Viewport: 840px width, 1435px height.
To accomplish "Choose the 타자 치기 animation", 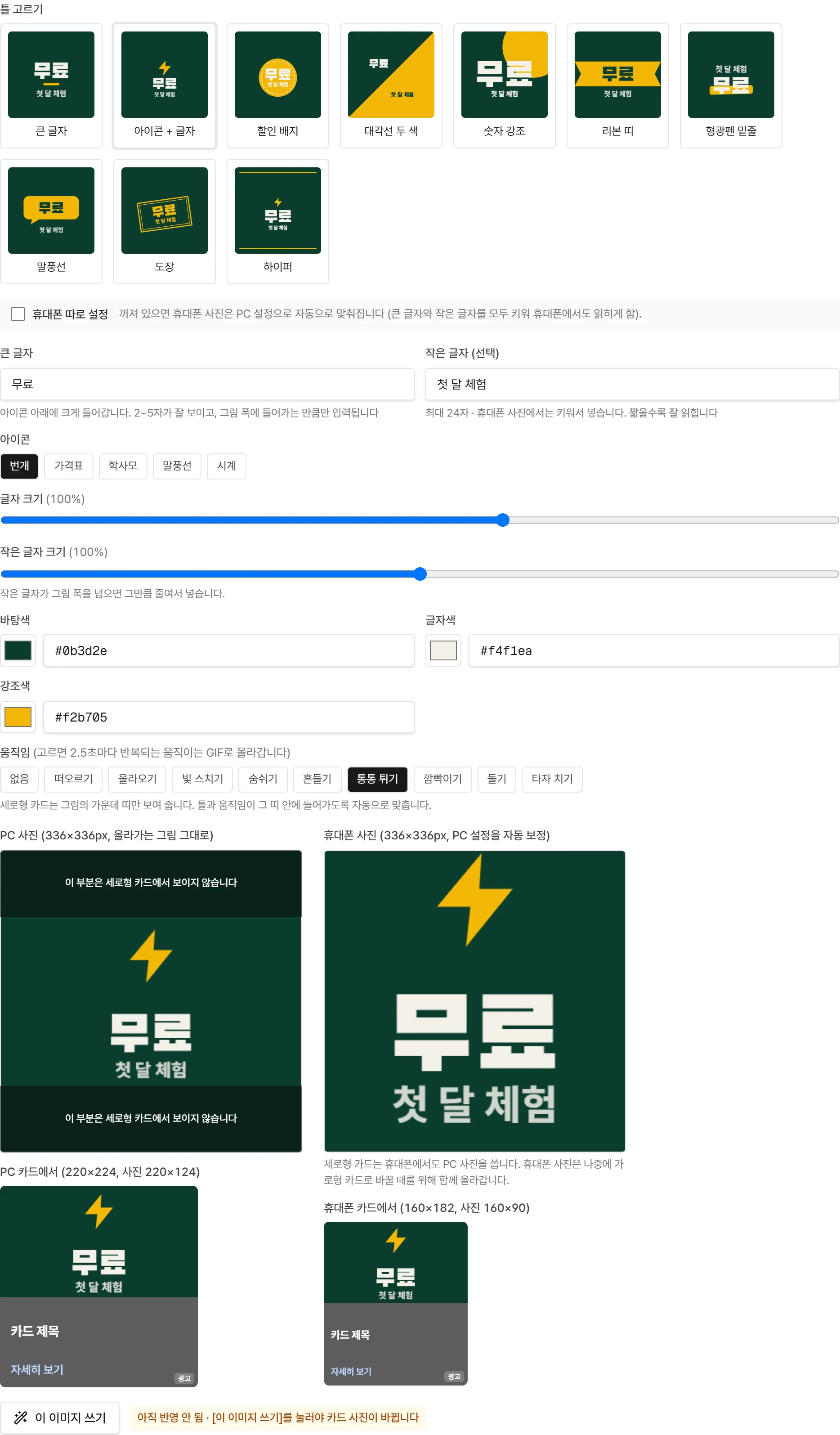I will (552, 779).
